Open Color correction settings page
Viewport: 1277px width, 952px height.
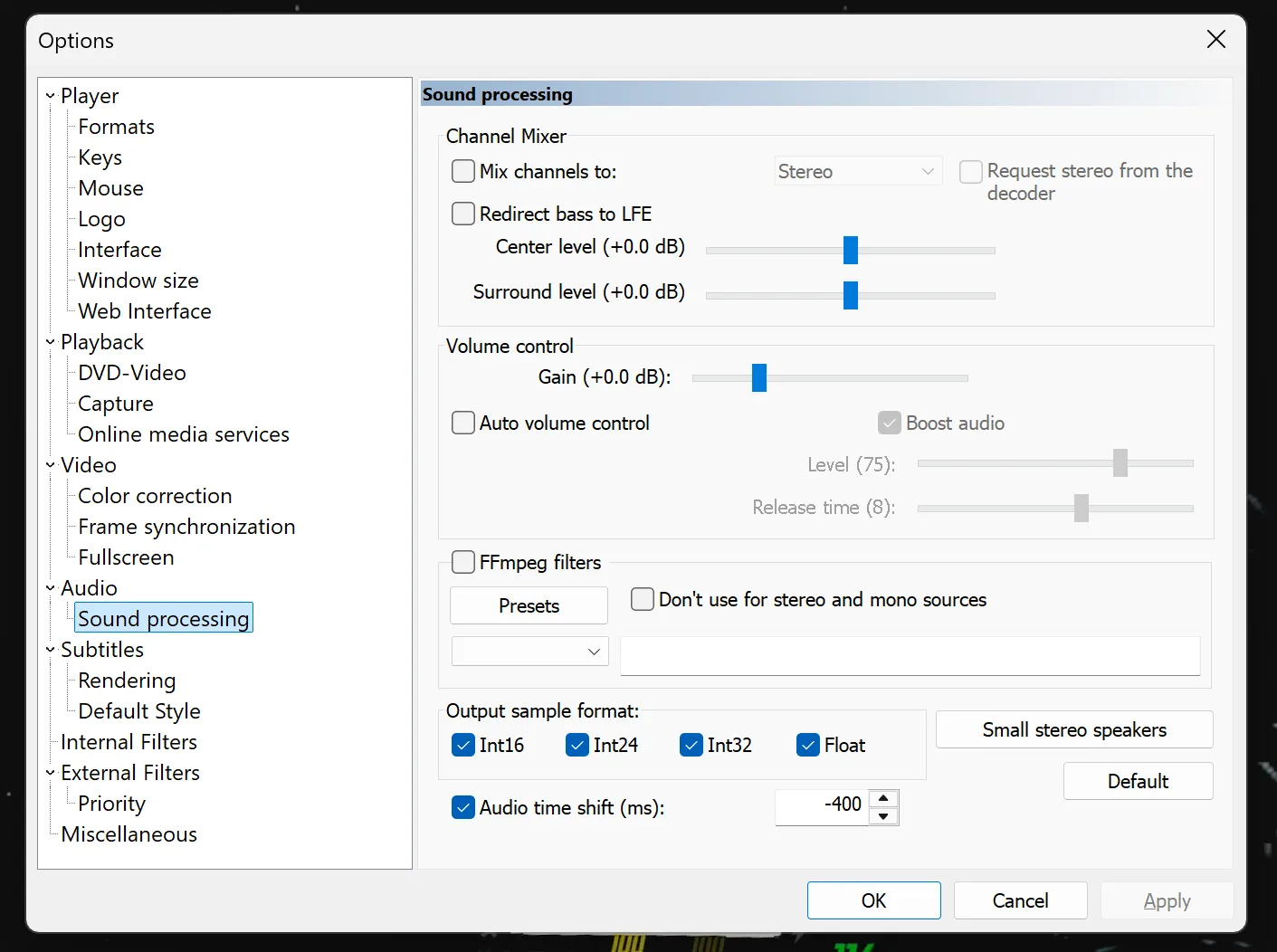[x=155, y=496]
